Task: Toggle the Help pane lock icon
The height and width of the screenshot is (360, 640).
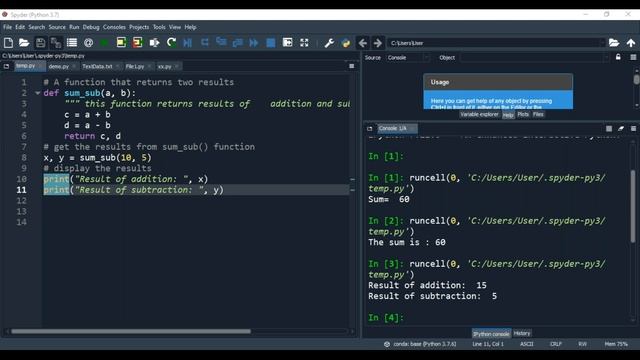Action: tap(618, 57)
